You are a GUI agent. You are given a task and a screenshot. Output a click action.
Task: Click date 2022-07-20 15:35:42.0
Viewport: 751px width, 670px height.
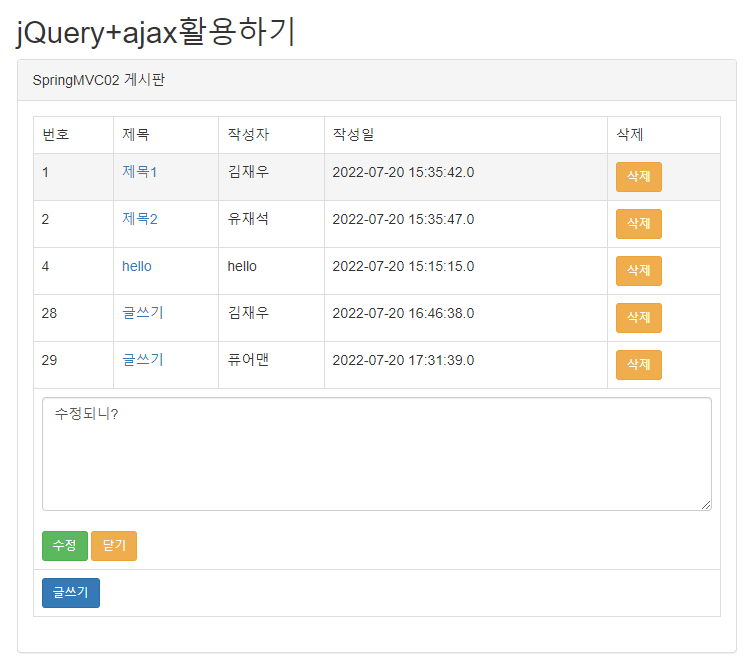click(x=403, y=172)
